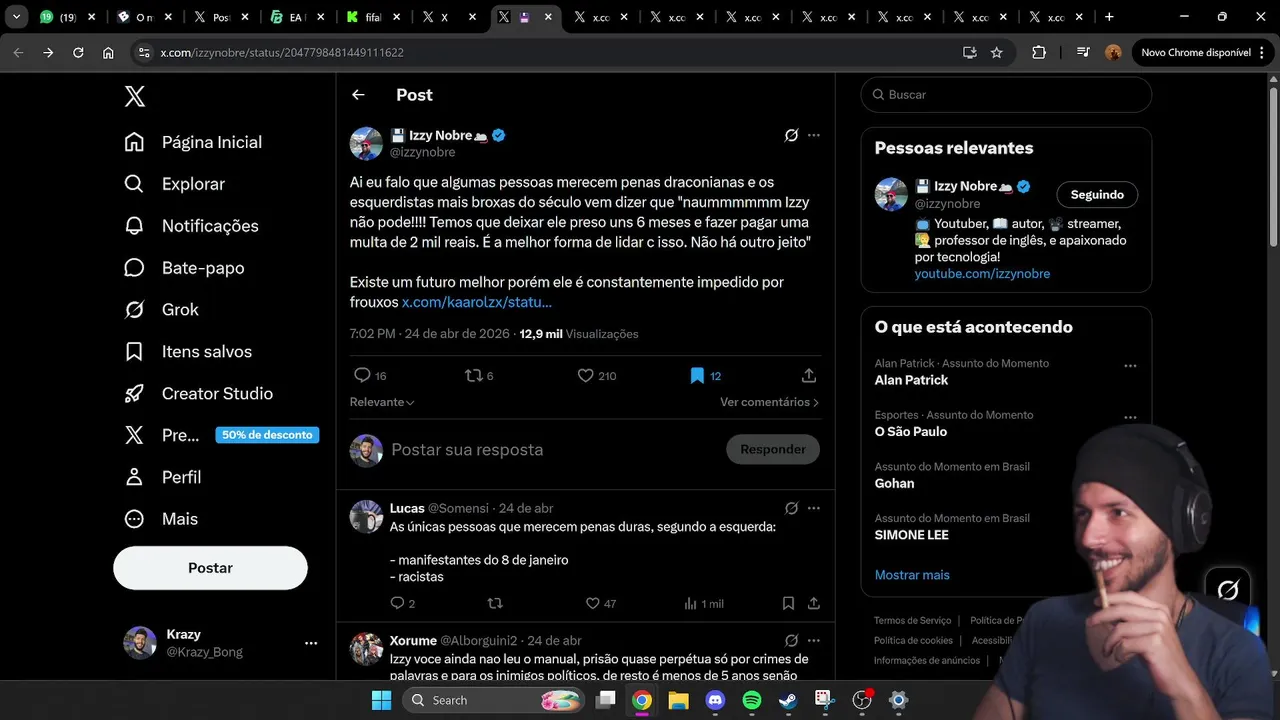
Task: Open Termos de Serviço link
Action: click(912, 620)
